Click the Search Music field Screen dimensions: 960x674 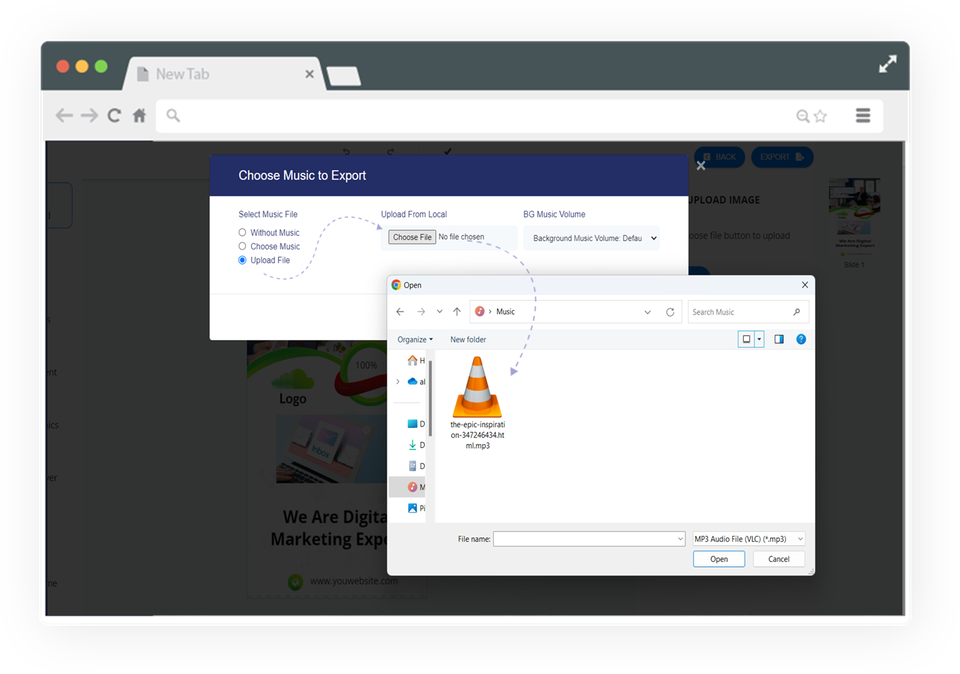click(748, 312)
